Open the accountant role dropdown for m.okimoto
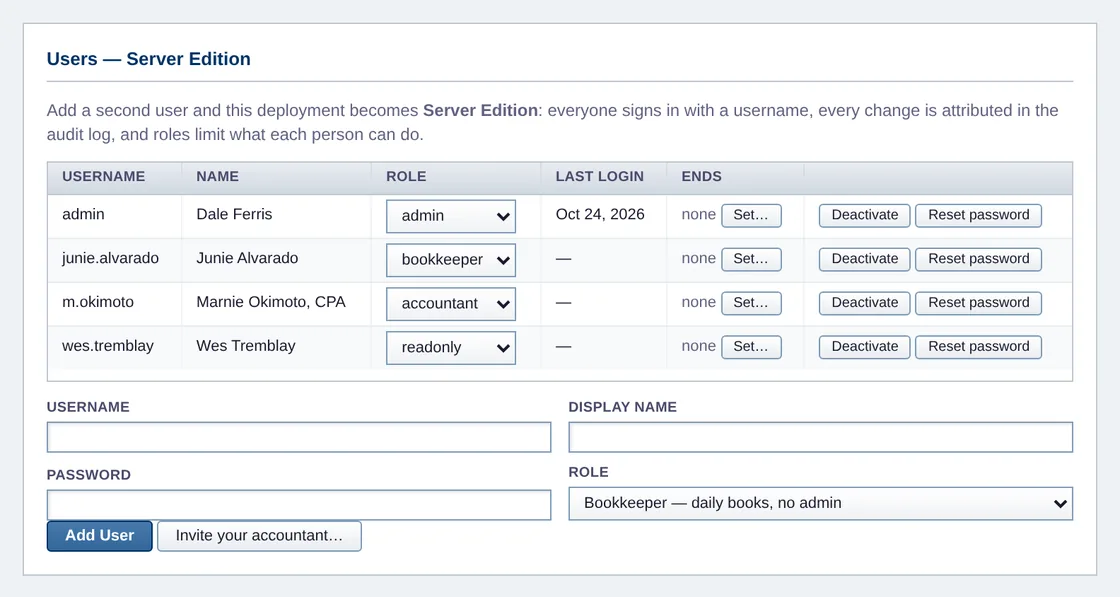 pos(451,303)
